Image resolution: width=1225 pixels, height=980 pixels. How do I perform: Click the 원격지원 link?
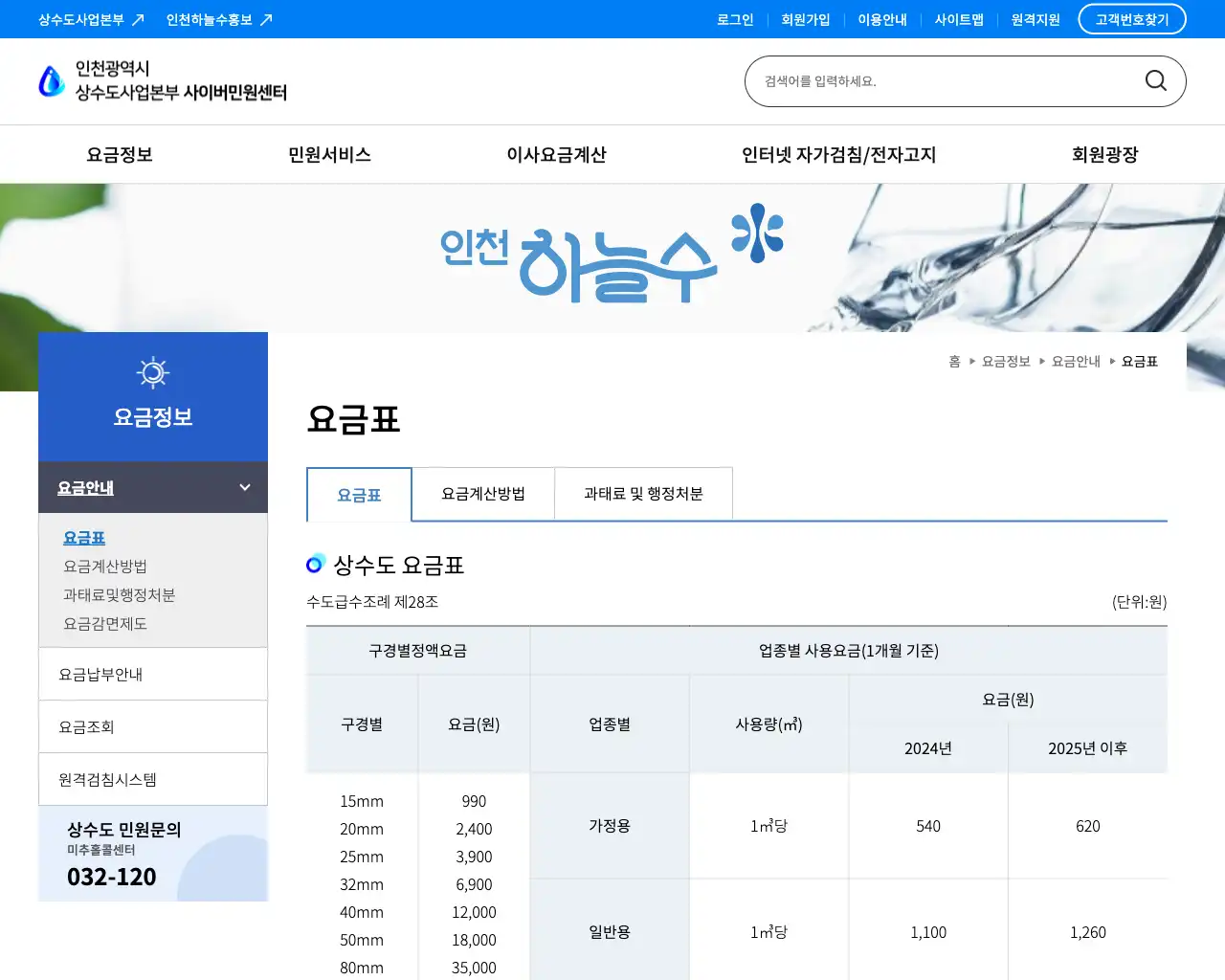coord(1036,19)
